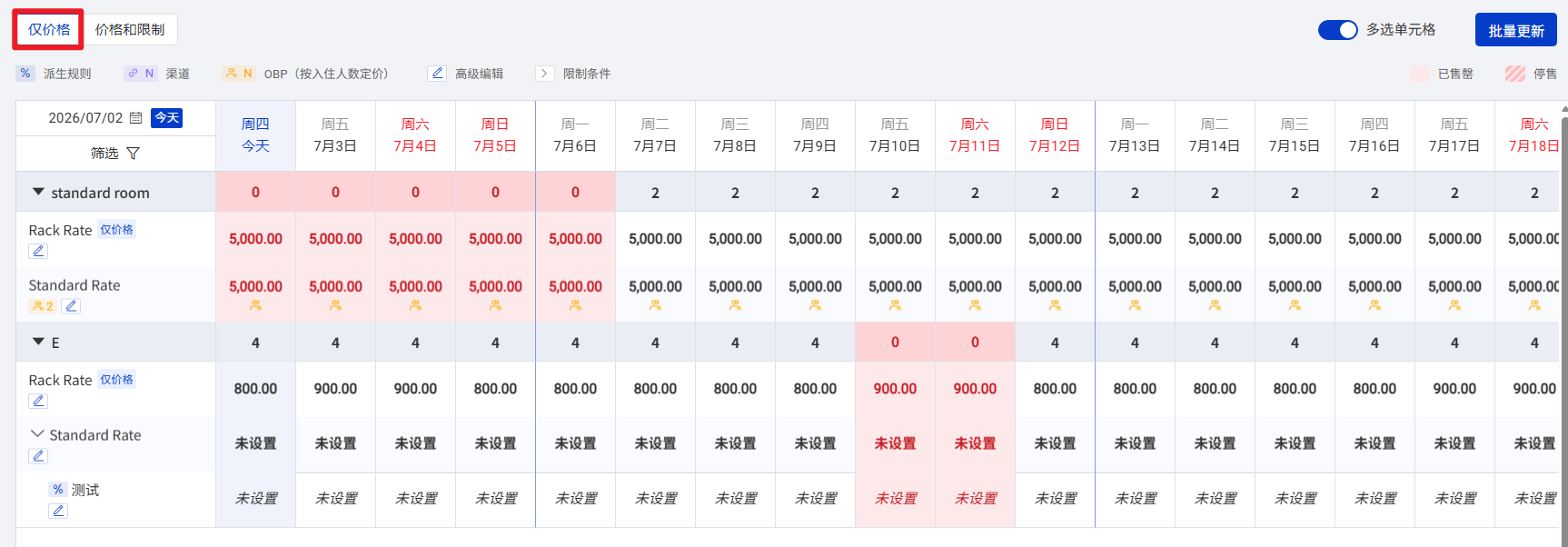Edit the standard room Rack Rate via pencil icon

[x=38, y=251]
